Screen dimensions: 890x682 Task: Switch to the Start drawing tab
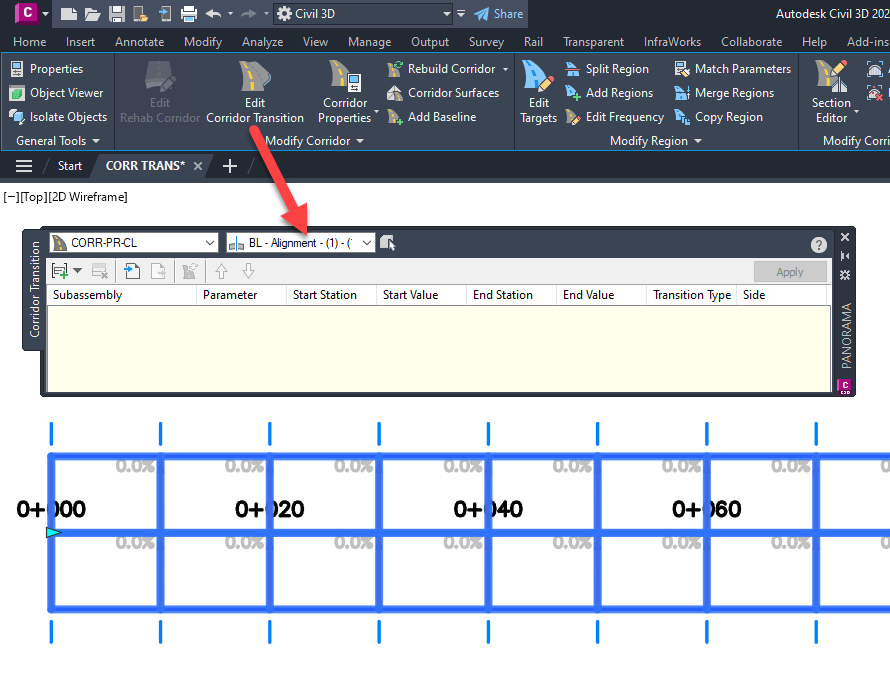(70, 166)
